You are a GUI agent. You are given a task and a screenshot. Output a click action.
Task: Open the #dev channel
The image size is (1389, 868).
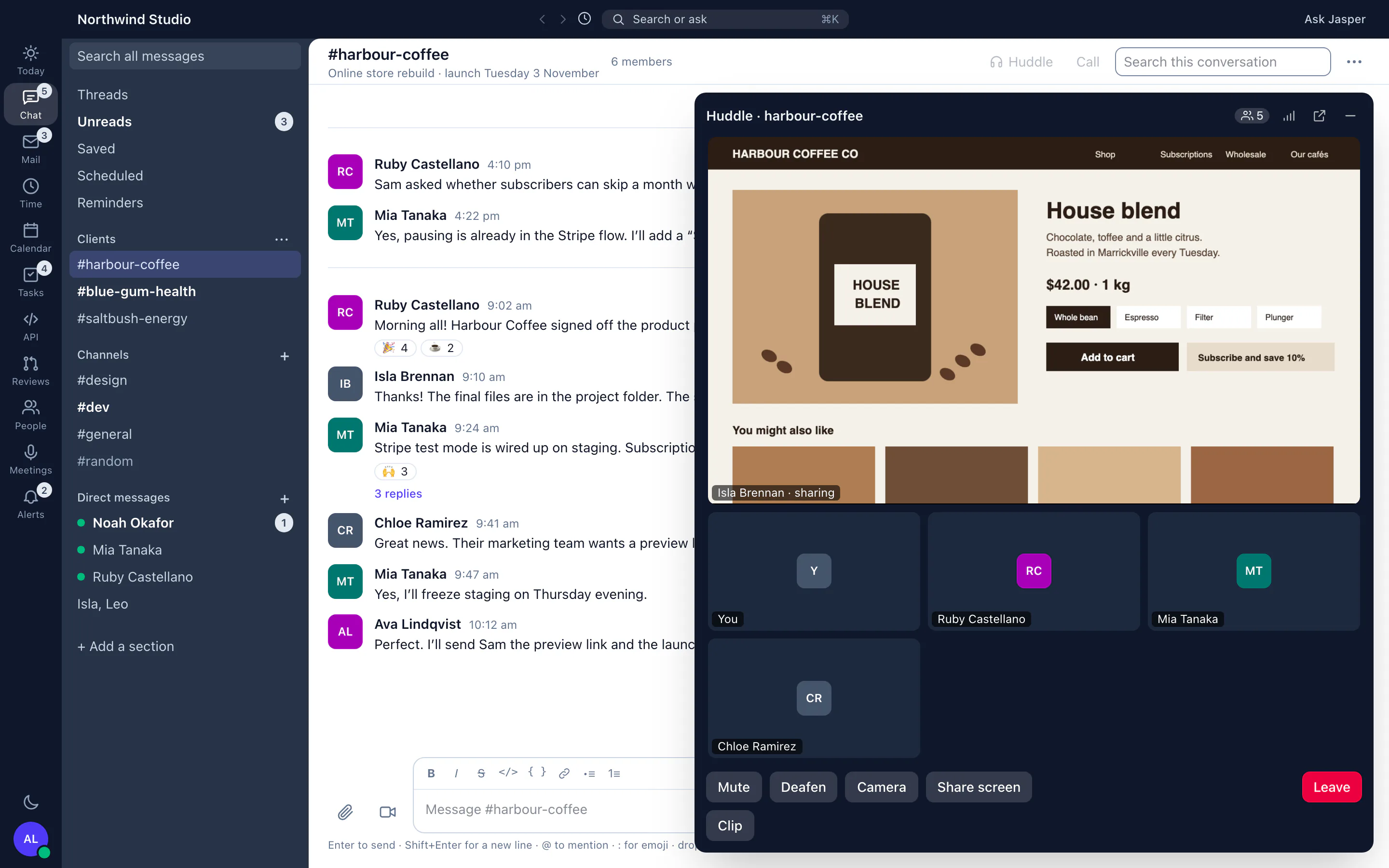185,407
